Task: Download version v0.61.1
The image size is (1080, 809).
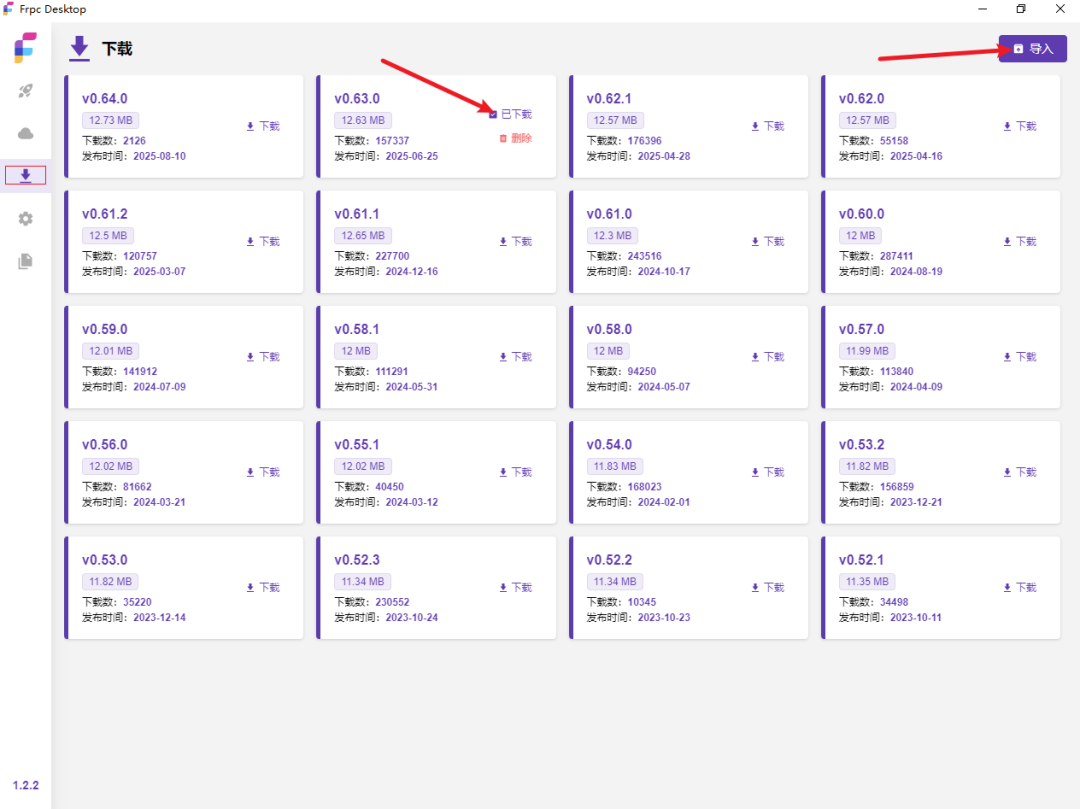Action: pos(515,242)
